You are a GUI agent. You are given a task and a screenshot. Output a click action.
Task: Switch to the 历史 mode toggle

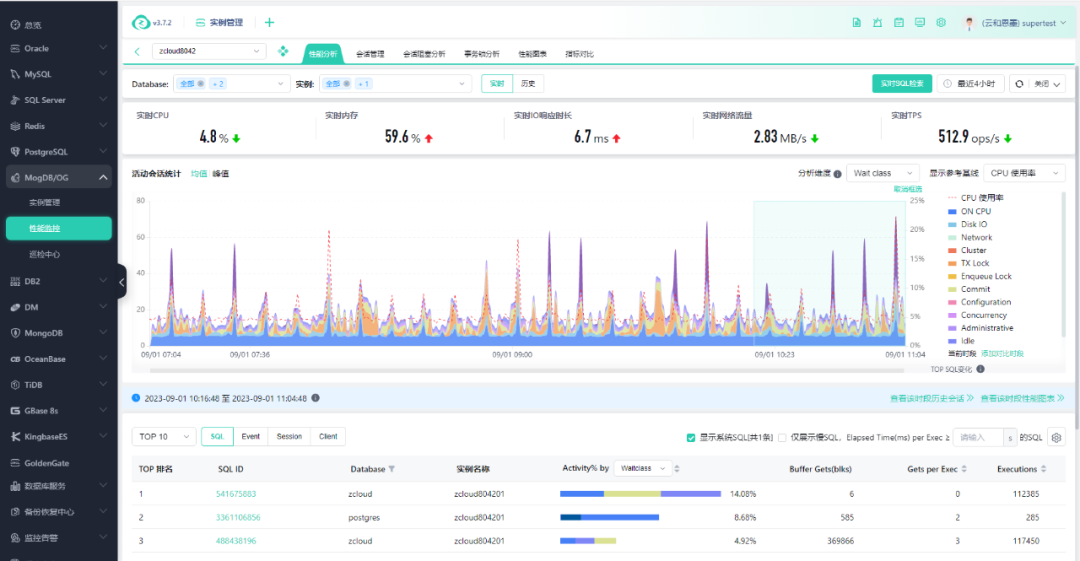click(528, 83)
